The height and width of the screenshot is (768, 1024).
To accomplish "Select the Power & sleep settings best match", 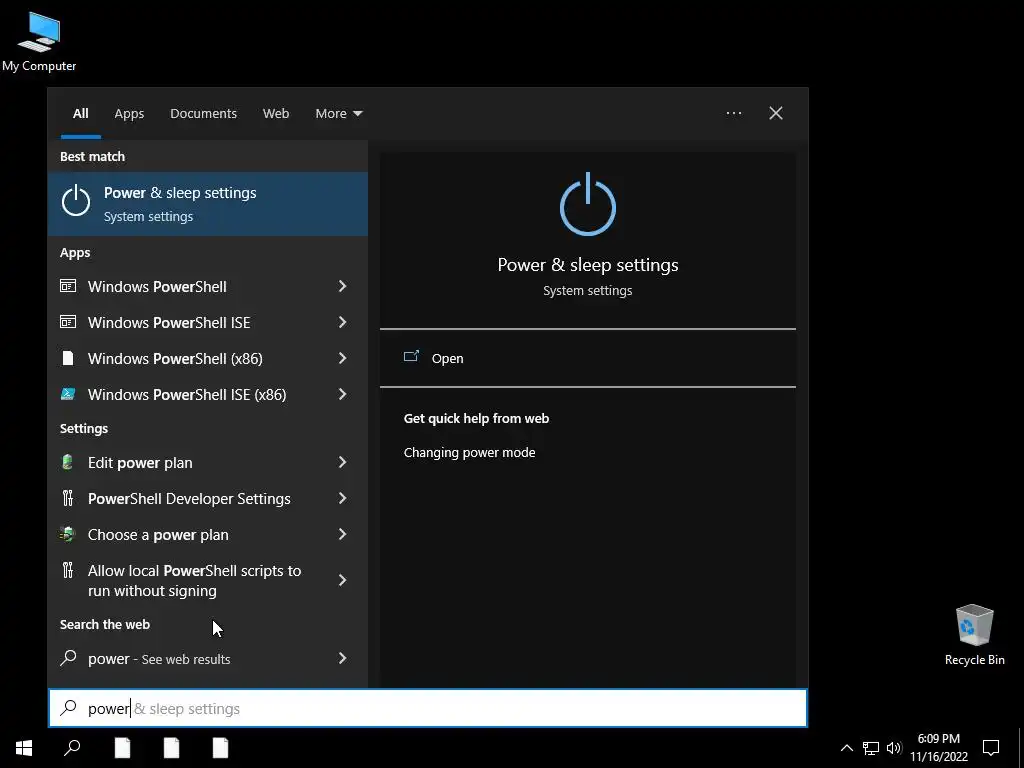I will point(208,204).
